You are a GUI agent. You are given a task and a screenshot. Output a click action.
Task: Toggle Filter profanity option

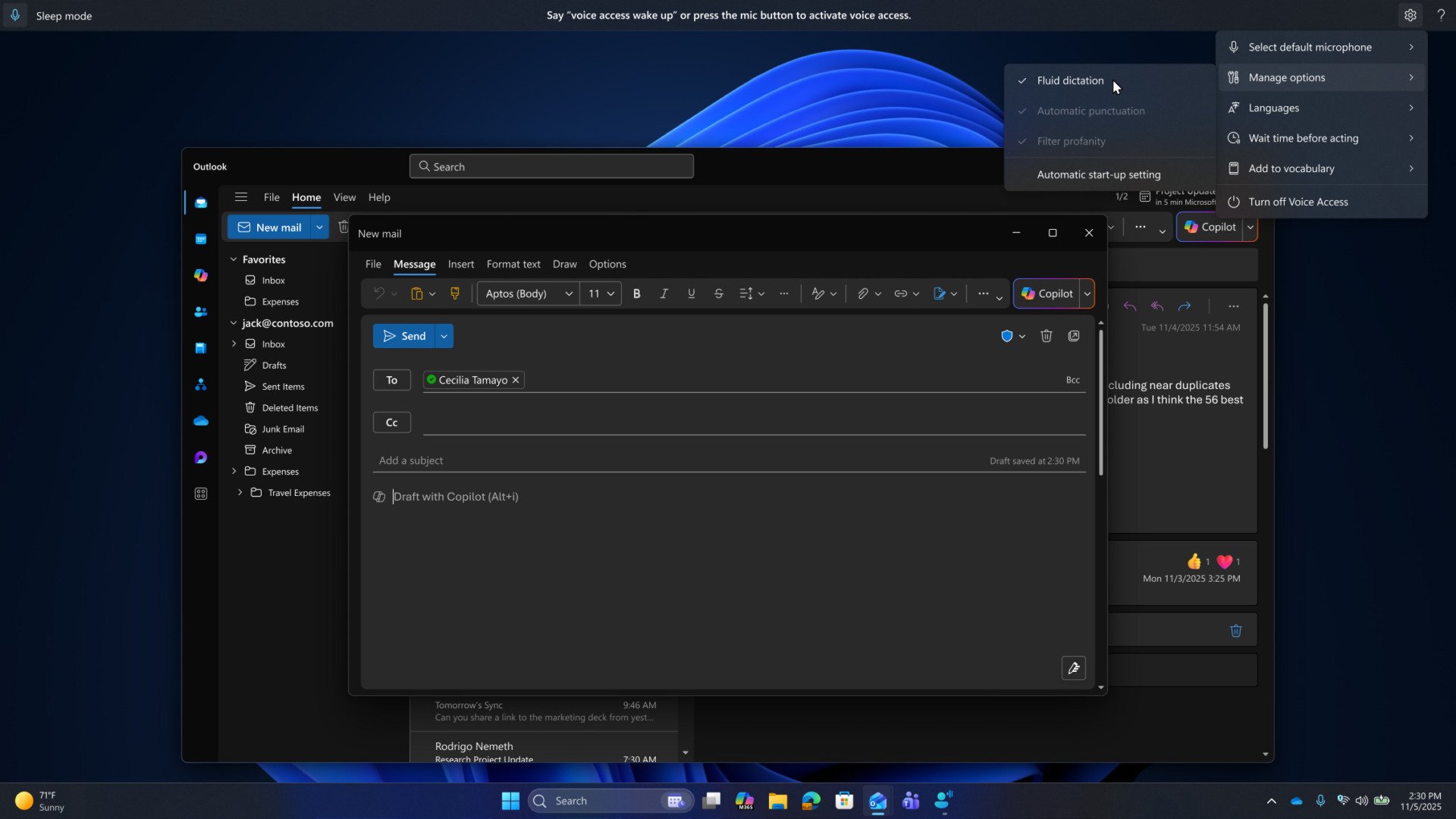(x=1071, y=141)
